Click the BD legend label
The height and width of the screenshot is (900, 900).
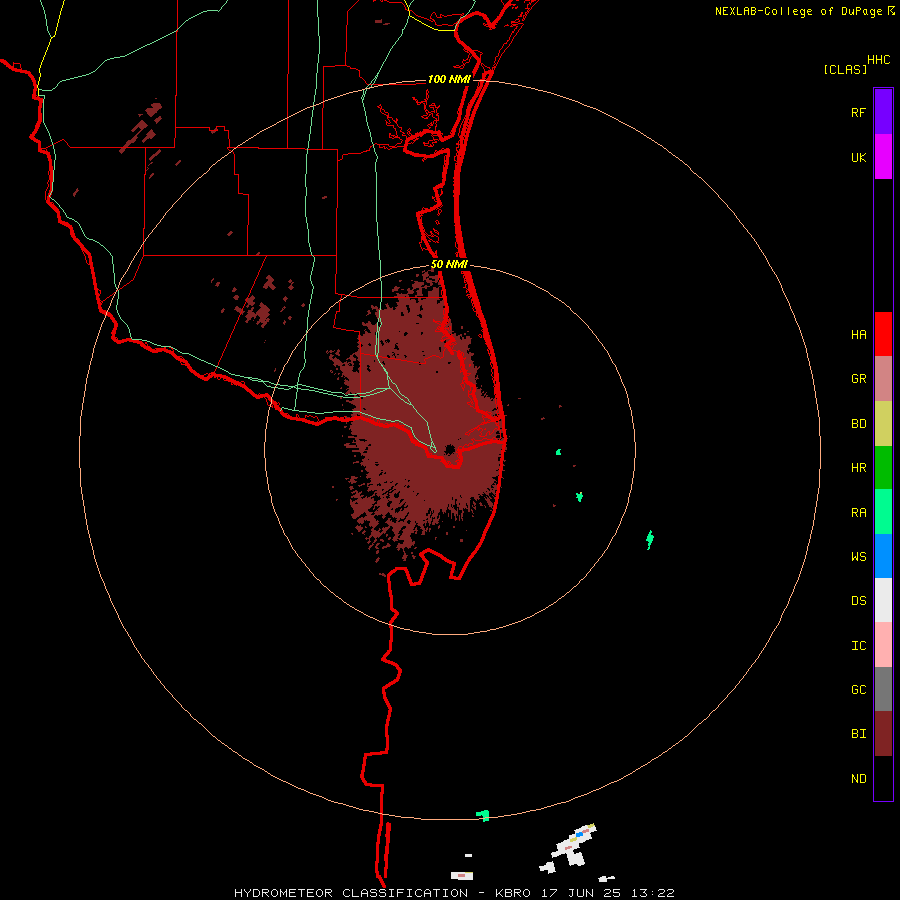(858, 424)
